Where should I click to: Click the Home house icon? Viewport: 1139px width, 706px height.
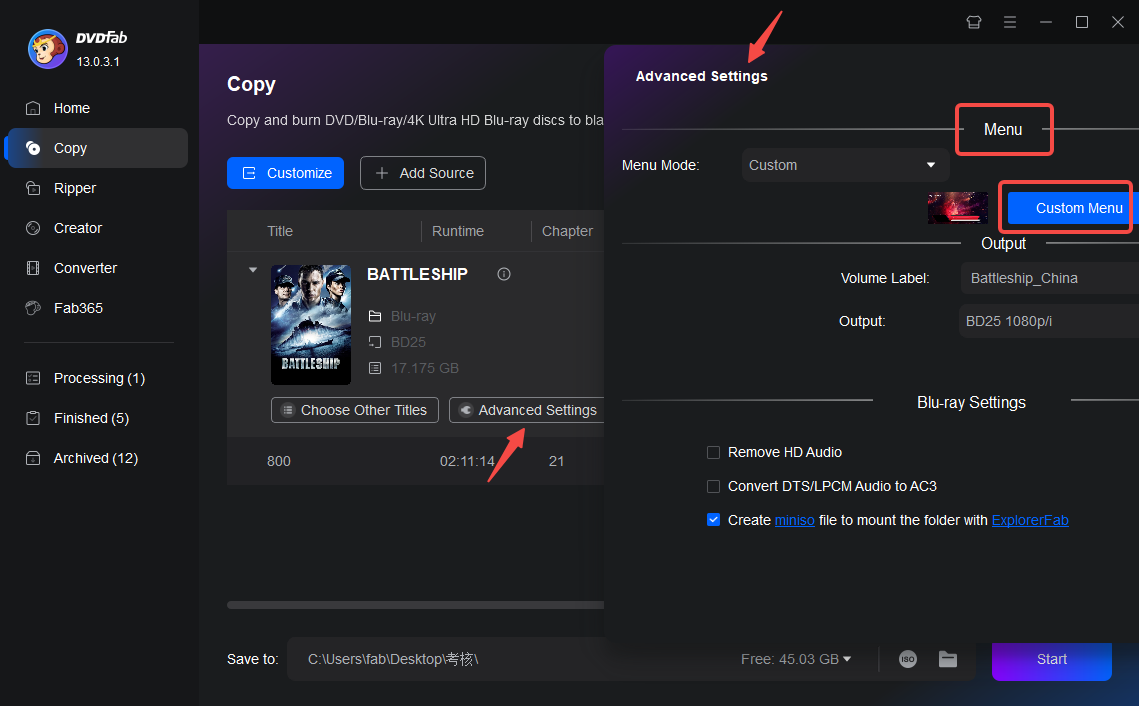pyautogui.click(x=33, y=108)
